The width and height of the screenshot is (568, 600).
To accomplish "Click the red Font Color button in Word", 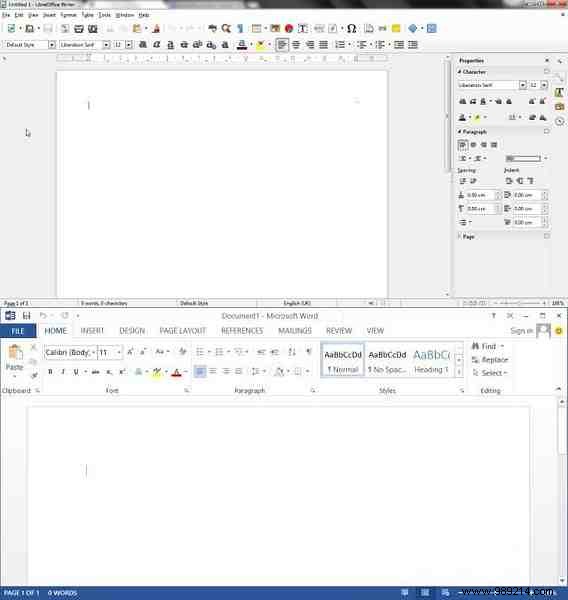I will (x=176, y=372).
